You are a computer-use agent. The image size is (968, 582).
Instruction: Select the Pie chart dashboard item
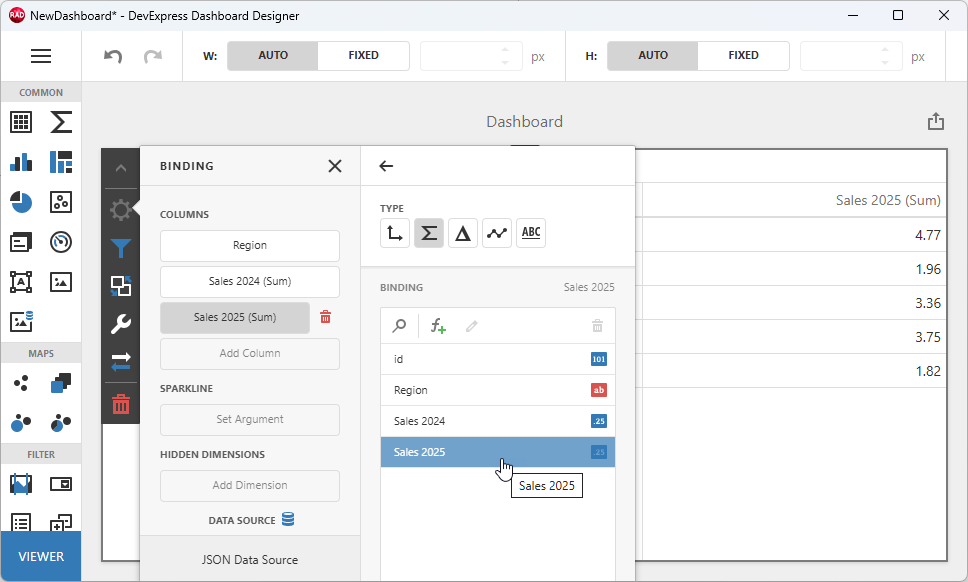click(21, 203)
